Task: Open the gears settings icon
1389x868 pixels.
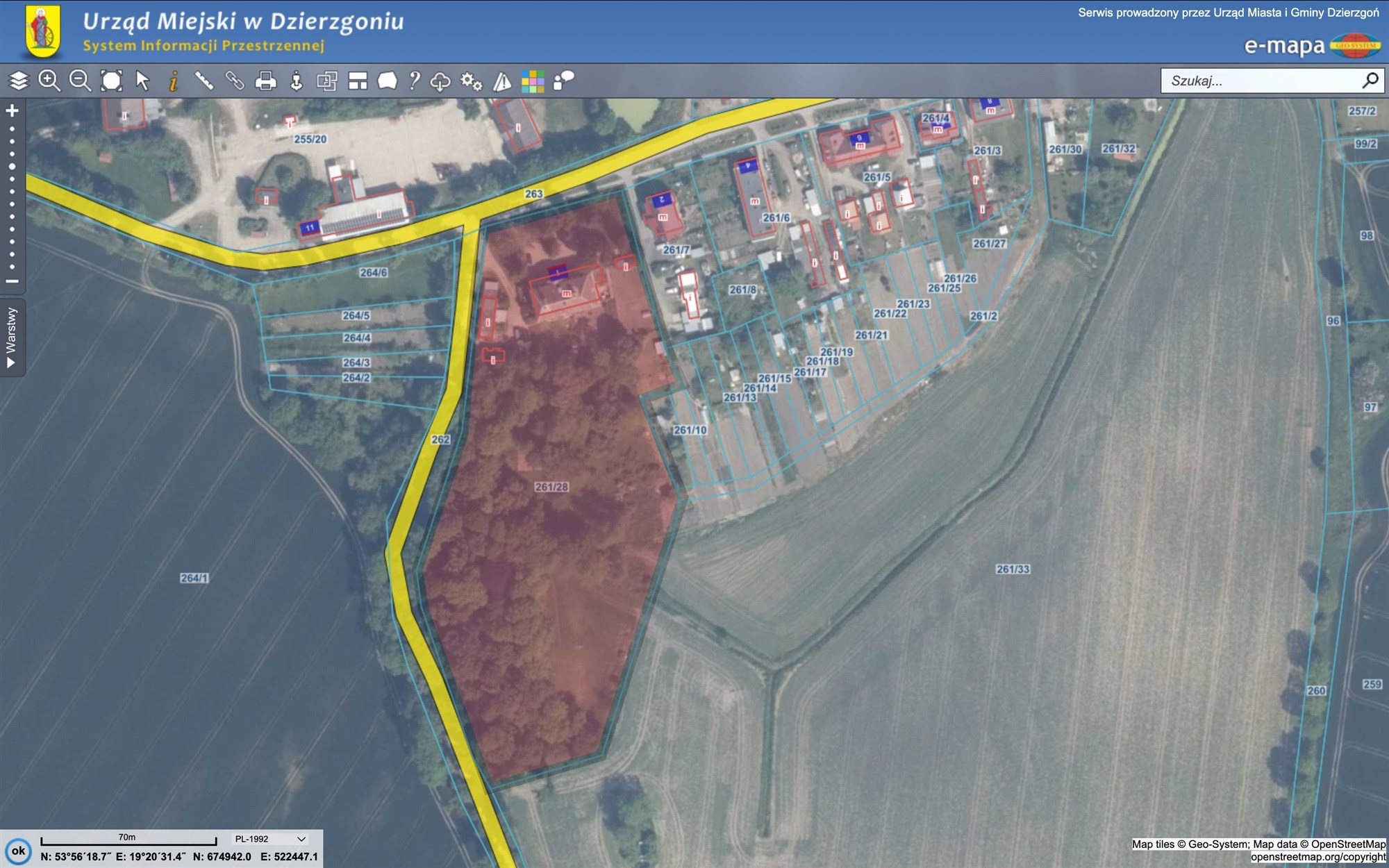Action: pyautogui.click(x=471, y=81)
